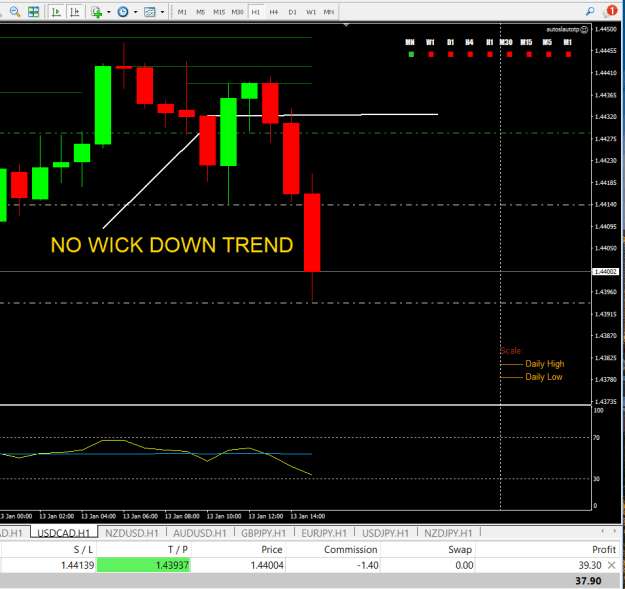Viewport: 625px width, 589px height.
Task: Open the notification bubble with red badge
Action: pos(610,11)
